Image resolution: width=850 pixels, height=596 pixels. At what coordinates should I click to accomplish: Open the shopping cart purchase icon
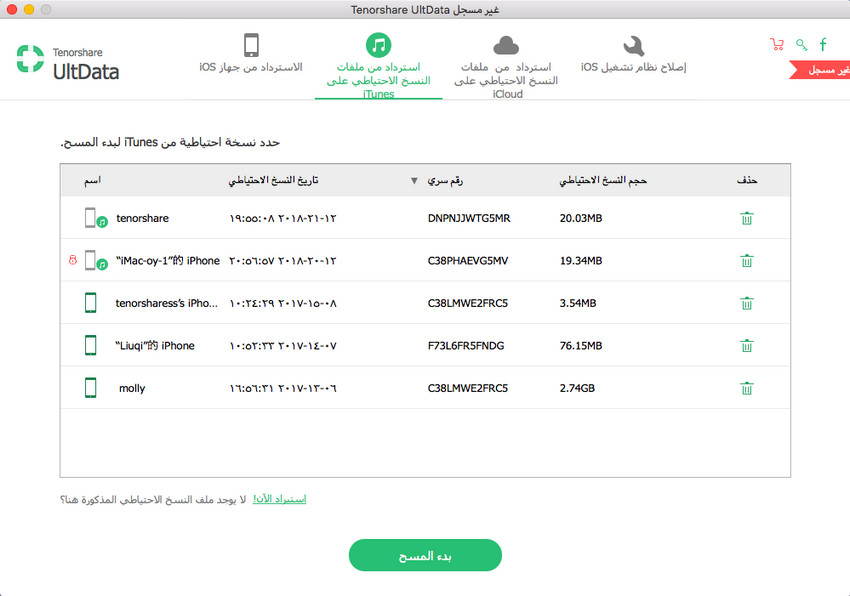(777, 44)
